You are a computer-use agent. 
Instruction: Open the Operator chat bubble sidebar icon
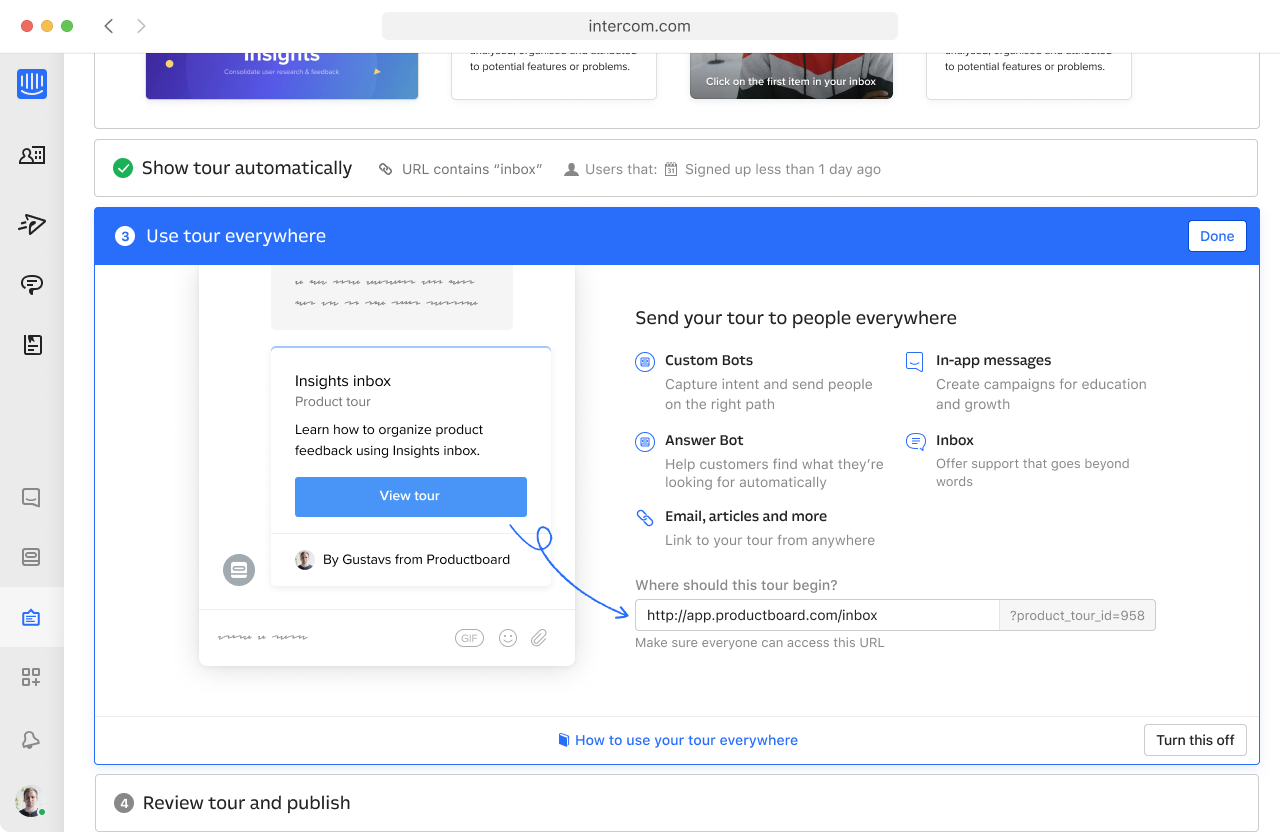point(32,285)
